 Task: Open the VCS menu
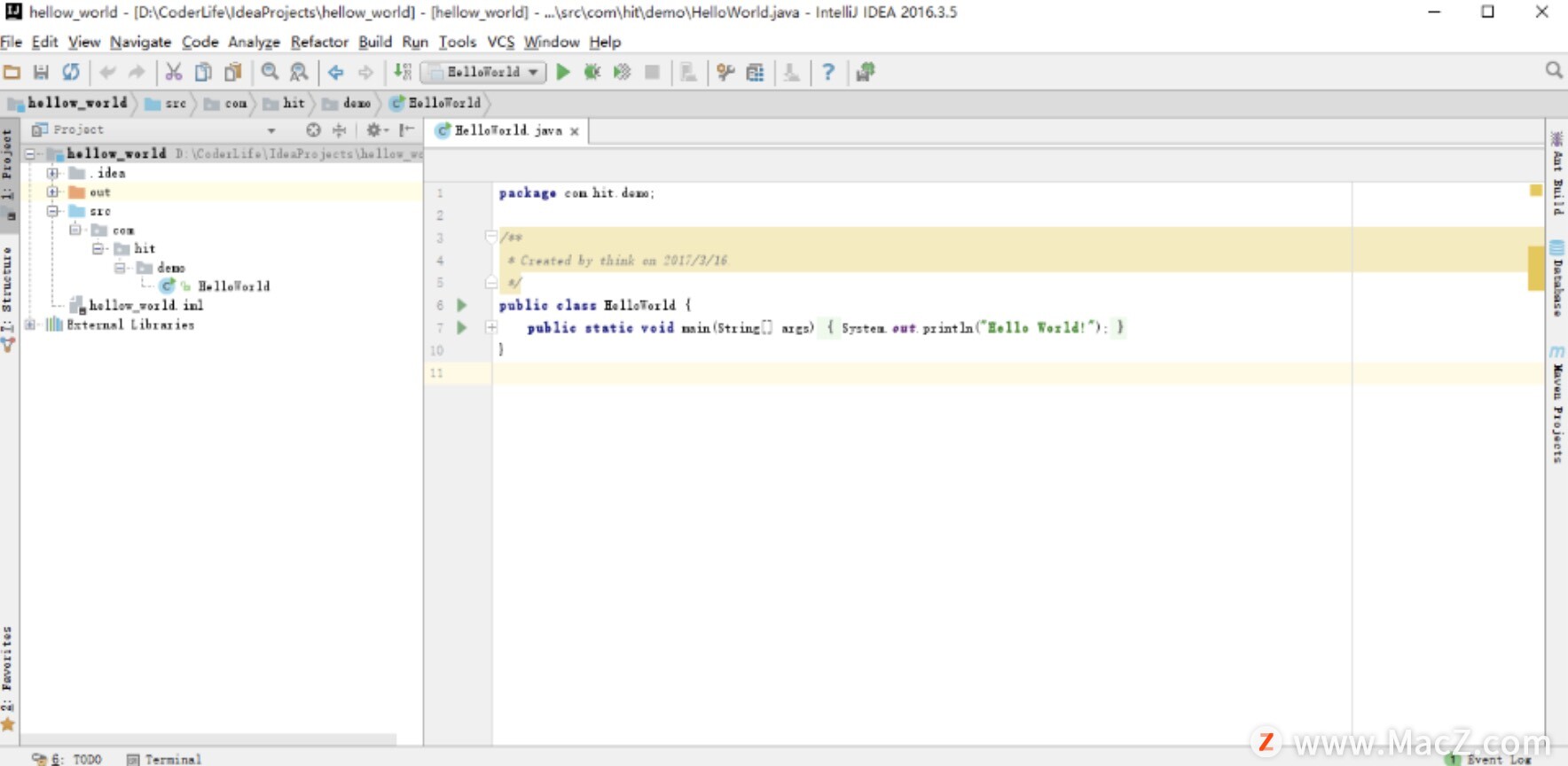click(x=501, y=42)
